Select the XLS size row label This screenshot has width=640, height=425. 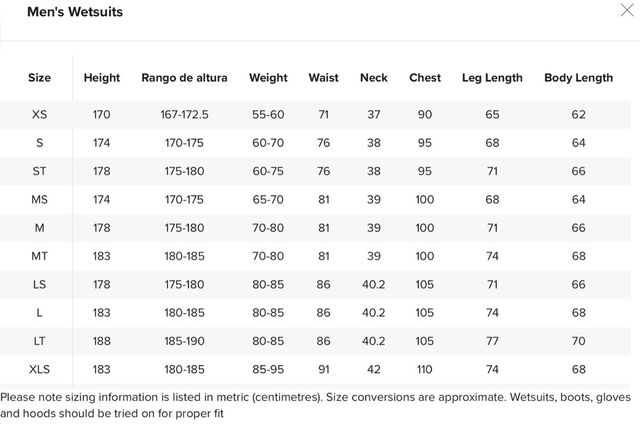(39, 369)
